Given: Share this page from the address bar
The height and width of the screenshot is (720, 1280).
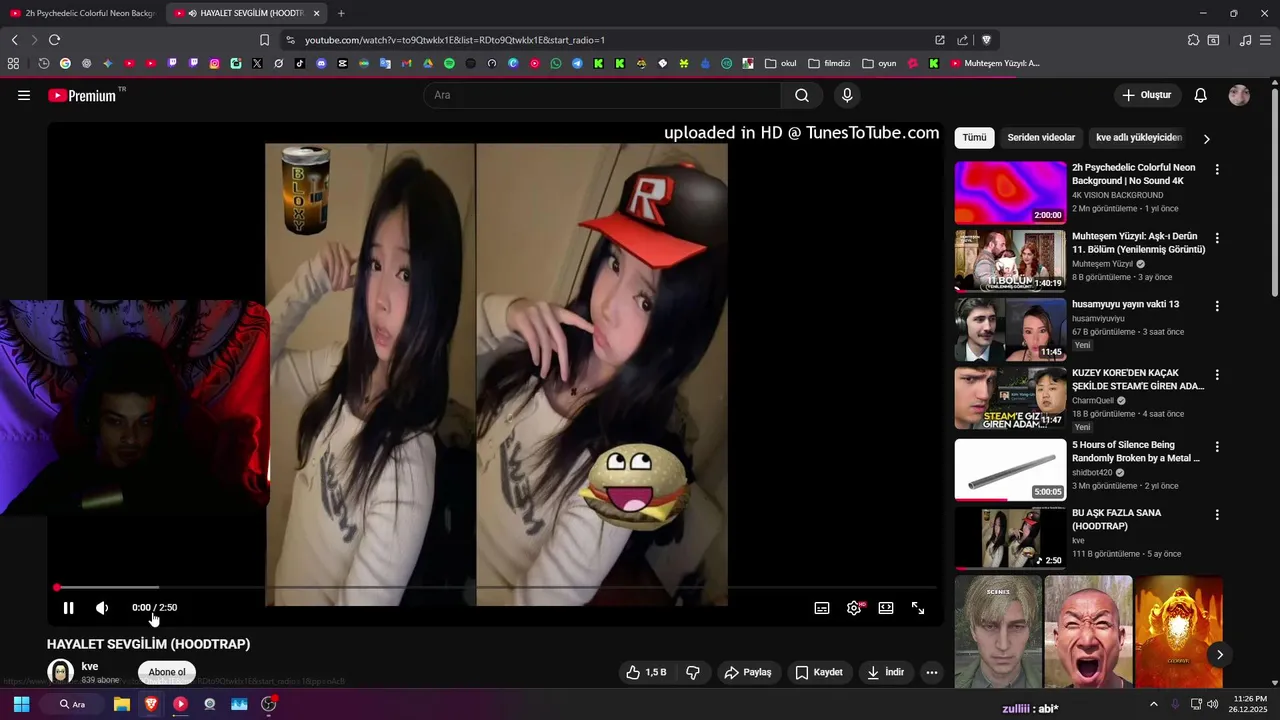Looking at the screenshot, I should tap(962, 40).
